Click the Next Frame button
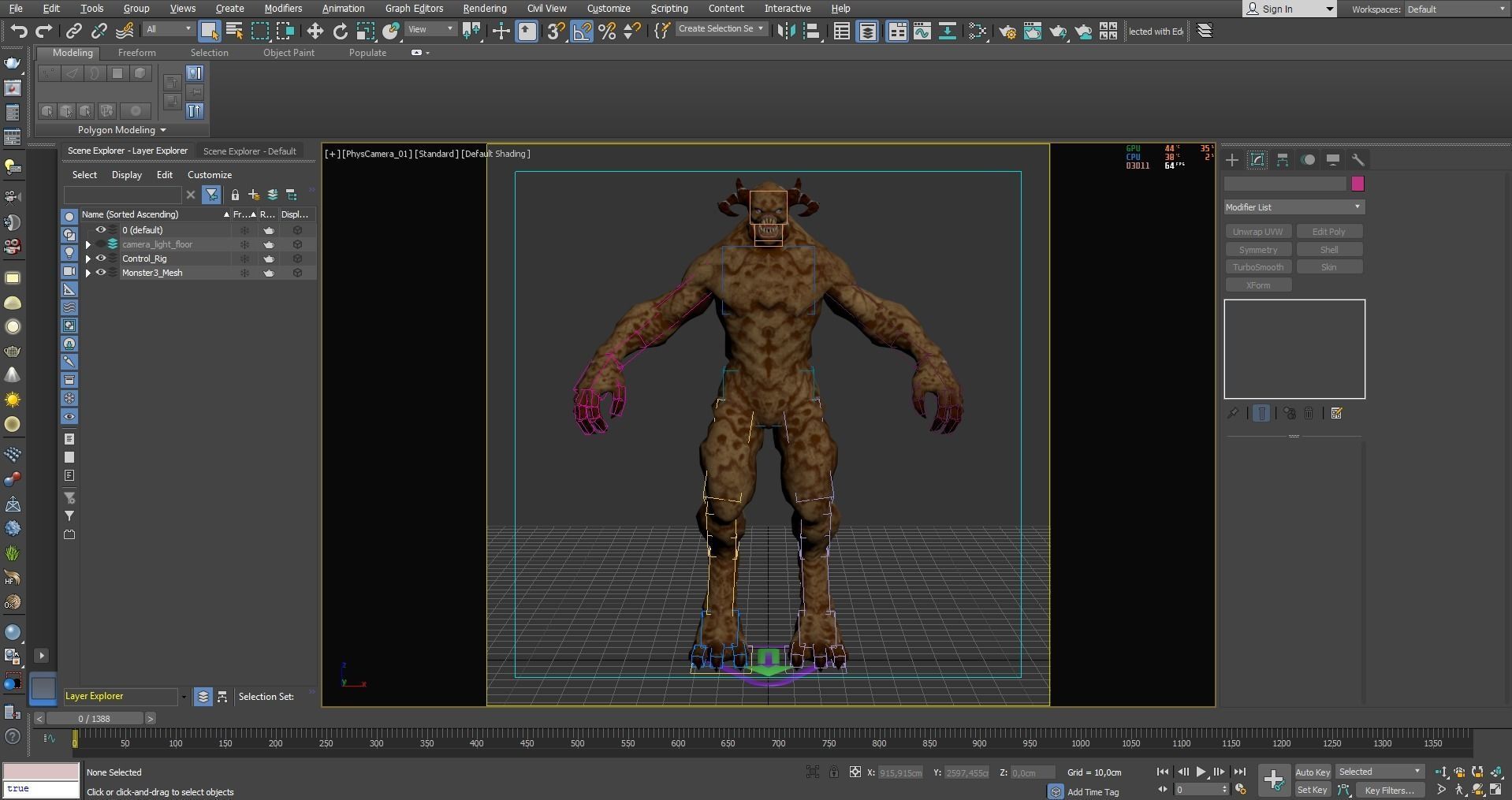 point(1220,772)
